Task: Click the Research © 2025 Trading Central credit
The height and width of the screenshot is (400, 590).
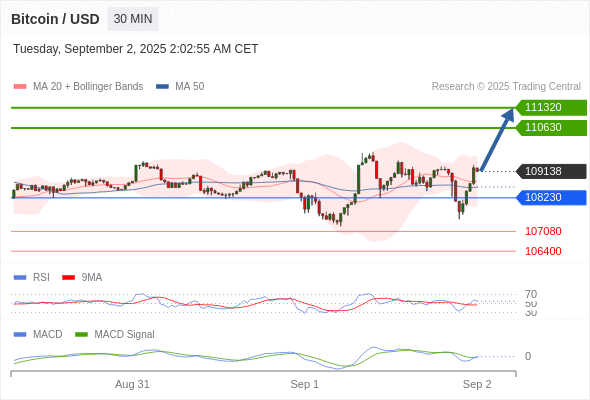Action: pos(506,87)
